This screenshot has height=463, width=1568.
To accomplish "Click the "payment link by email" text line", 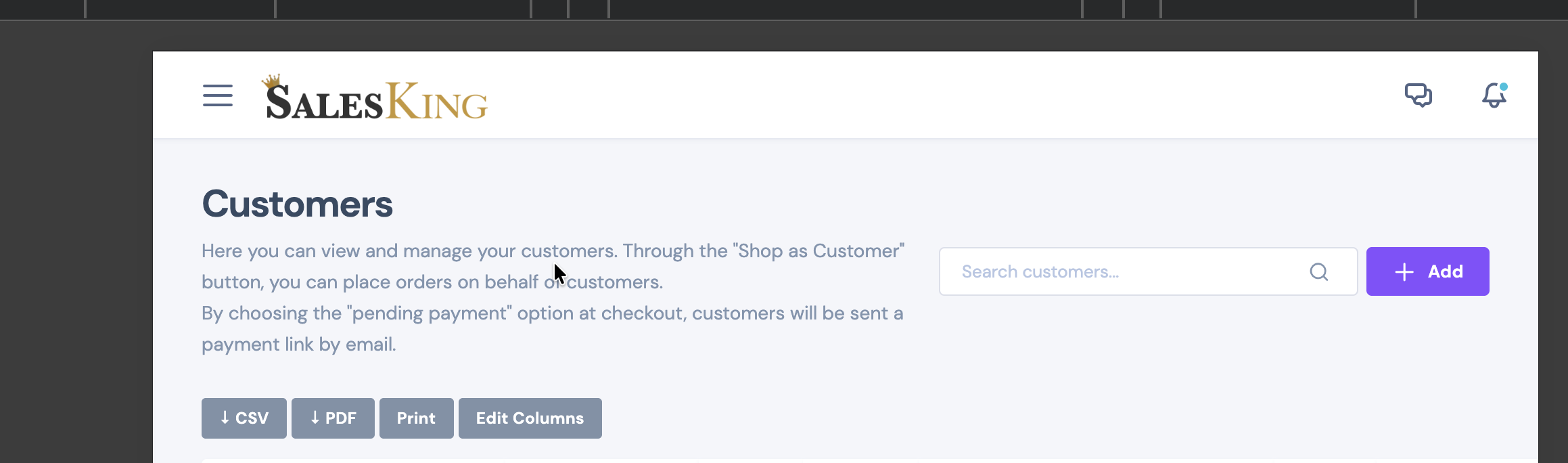I will point(299,344).
